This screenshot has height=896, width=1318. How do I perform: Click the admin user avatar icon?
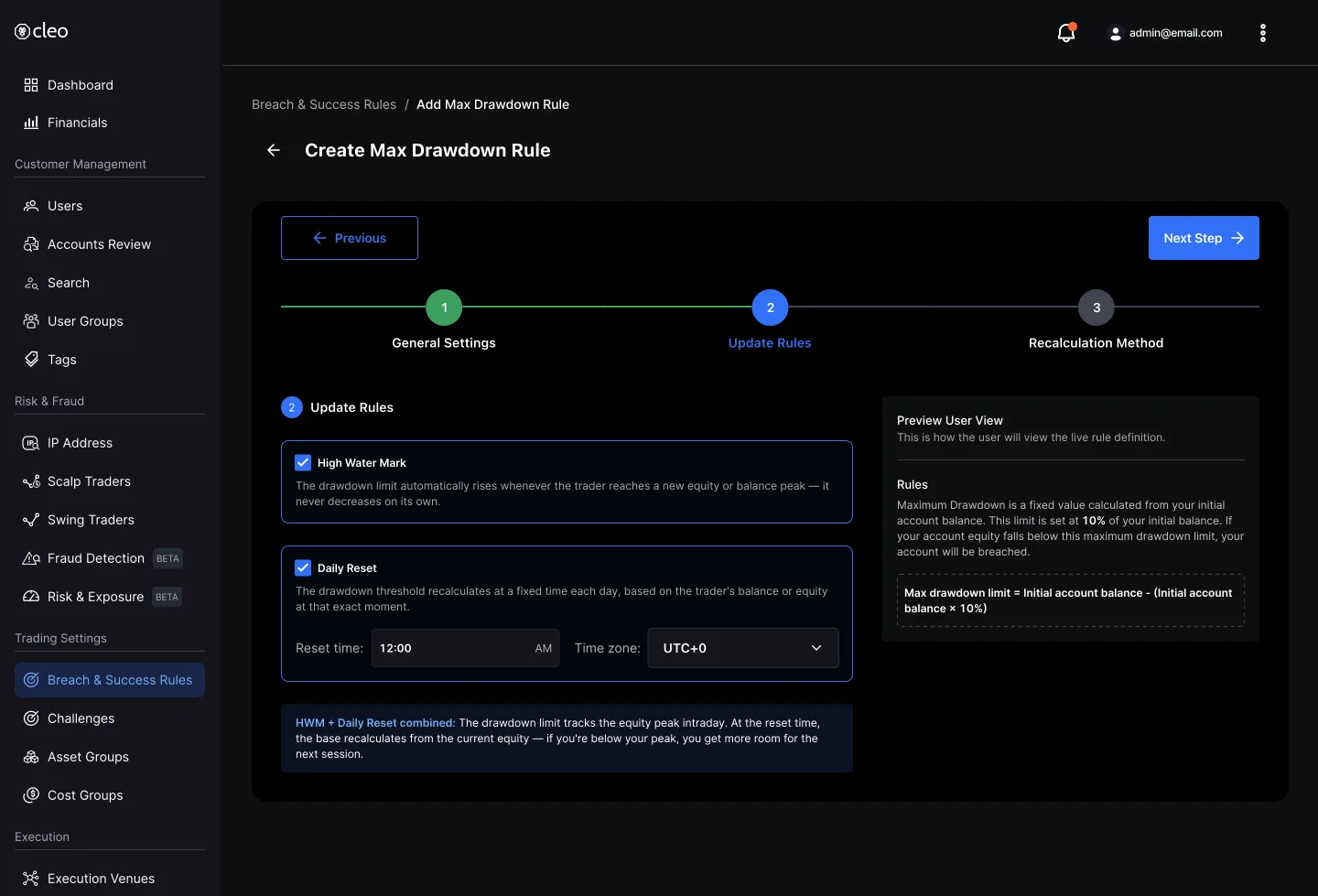[1115, 33]
